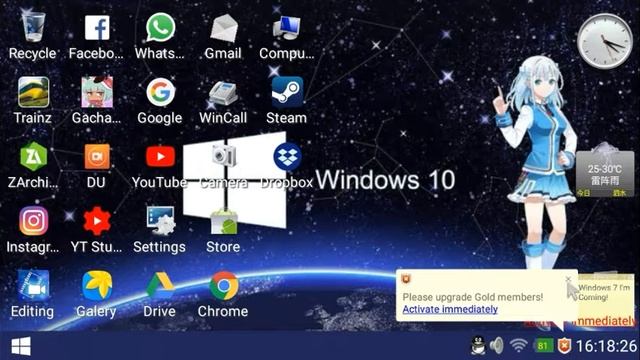Open the Recycle bin icon
This screenshot has width=640, height=360.
[x=33, y=27]
